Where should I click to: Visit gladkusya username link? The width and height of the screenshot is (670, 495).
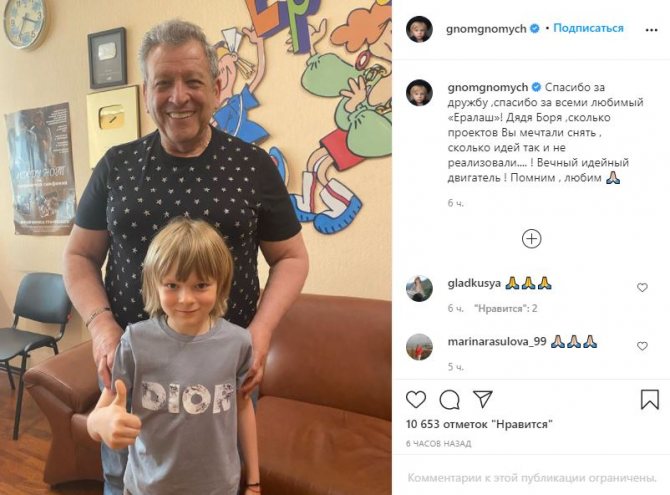click(x=474, y=283)
